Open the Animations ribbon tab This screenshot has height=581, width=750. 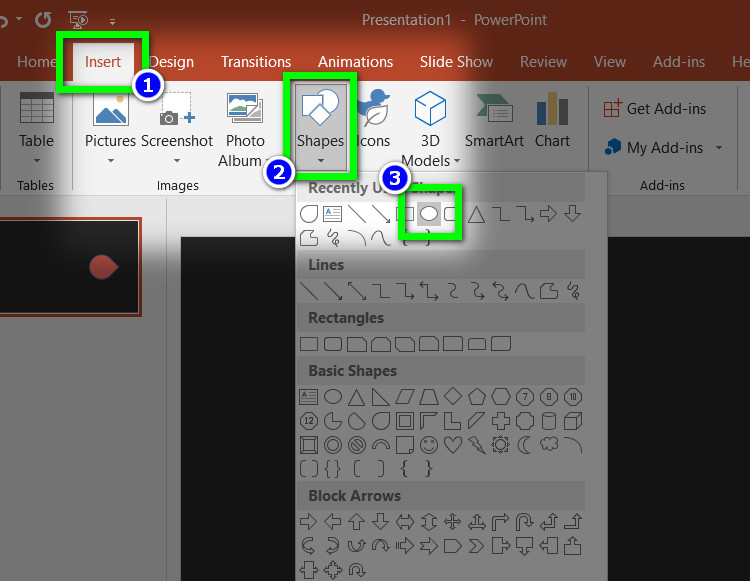355,62
